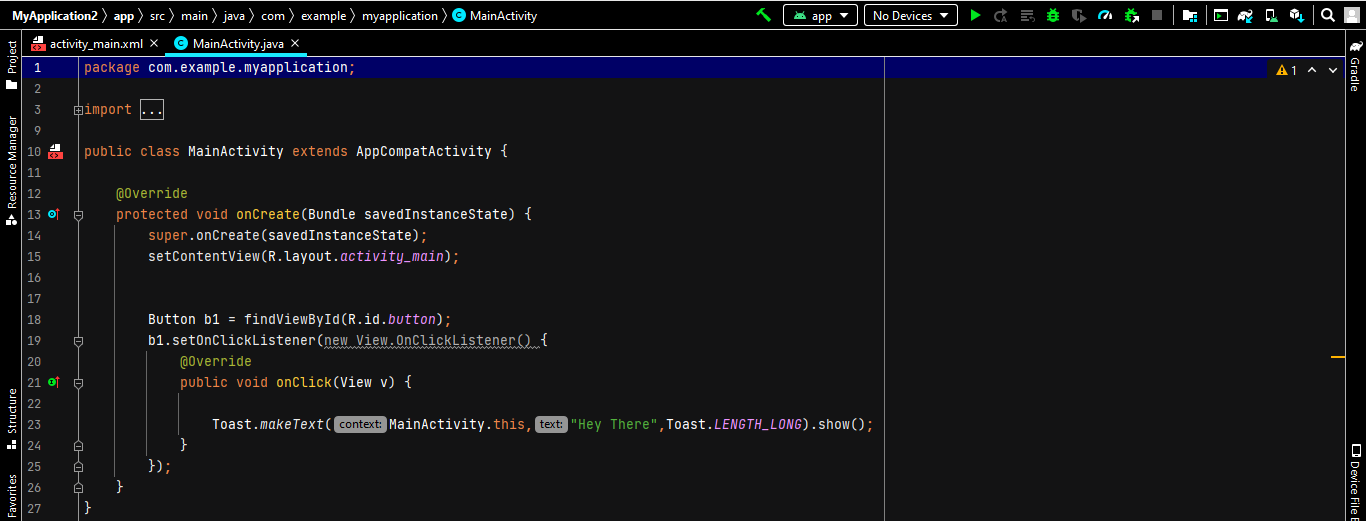Click AppCompatActivity in the class declaration
The image size is (1366, 521).
click(424, 152)
